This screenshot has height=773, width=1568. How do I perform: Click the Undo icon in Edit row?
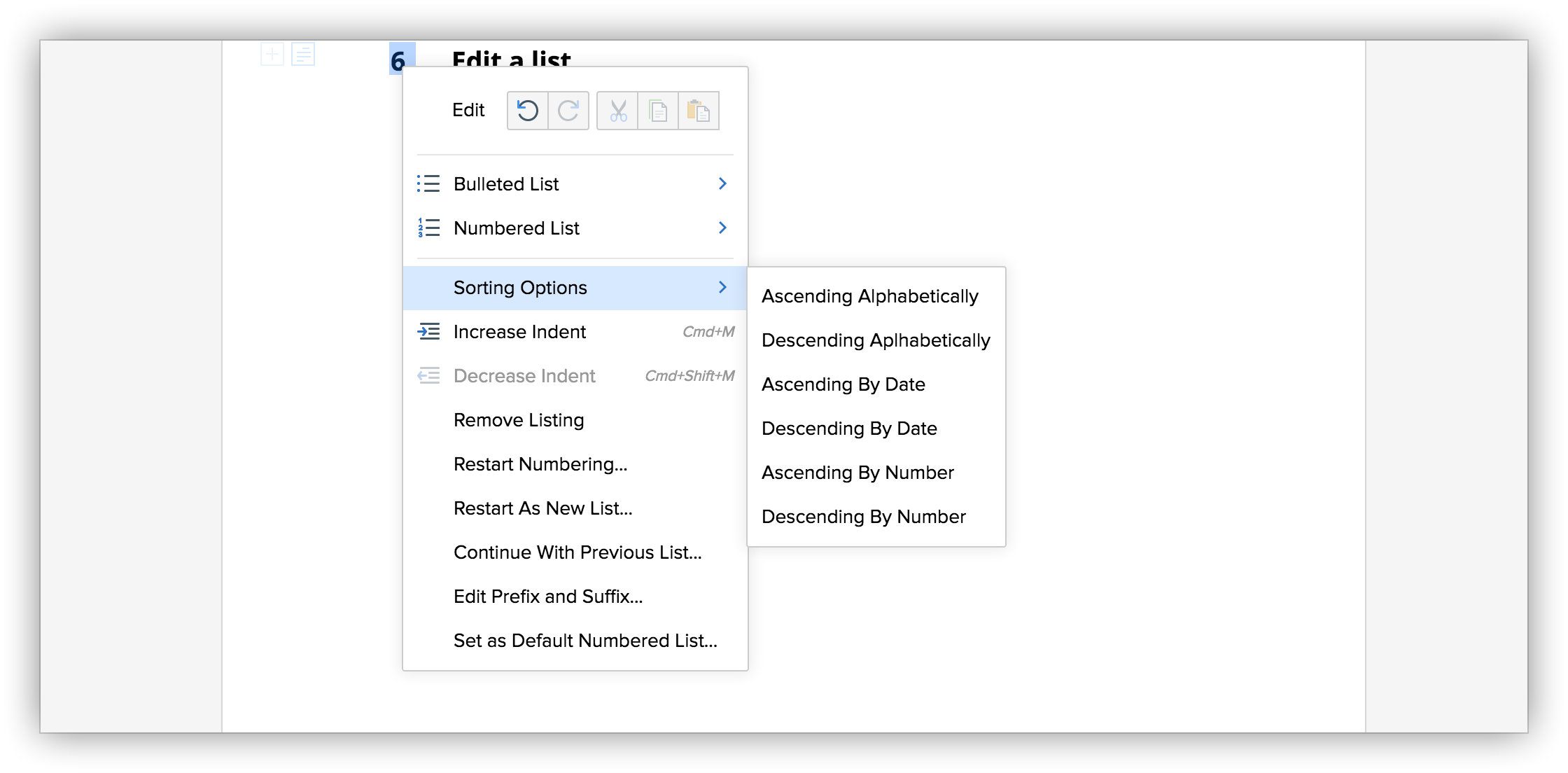click(528, 111)
